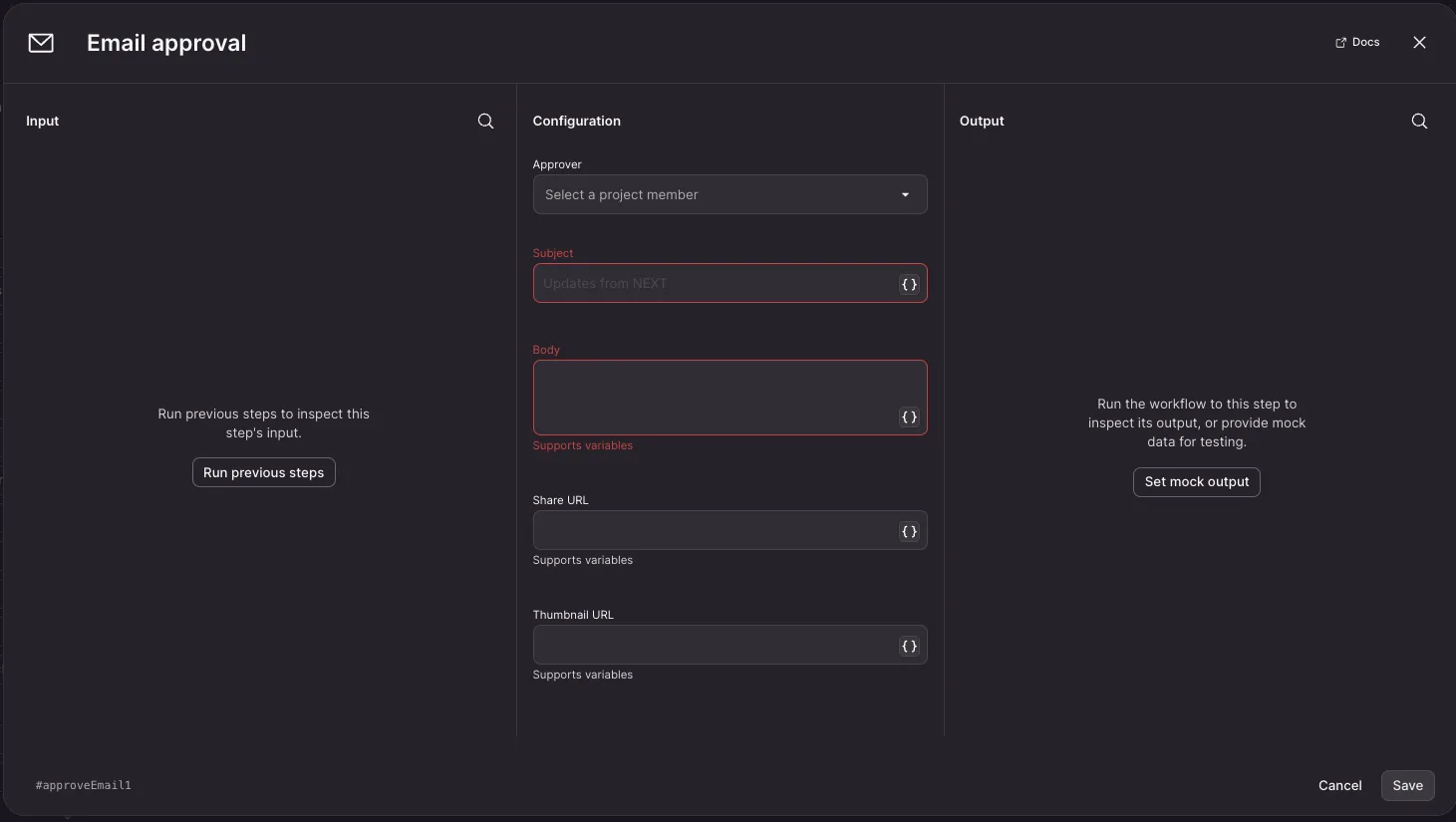Insert variable into Subject via braces icon
The height and width of the screenshot is (822, 1456).
tap(909, 284)
